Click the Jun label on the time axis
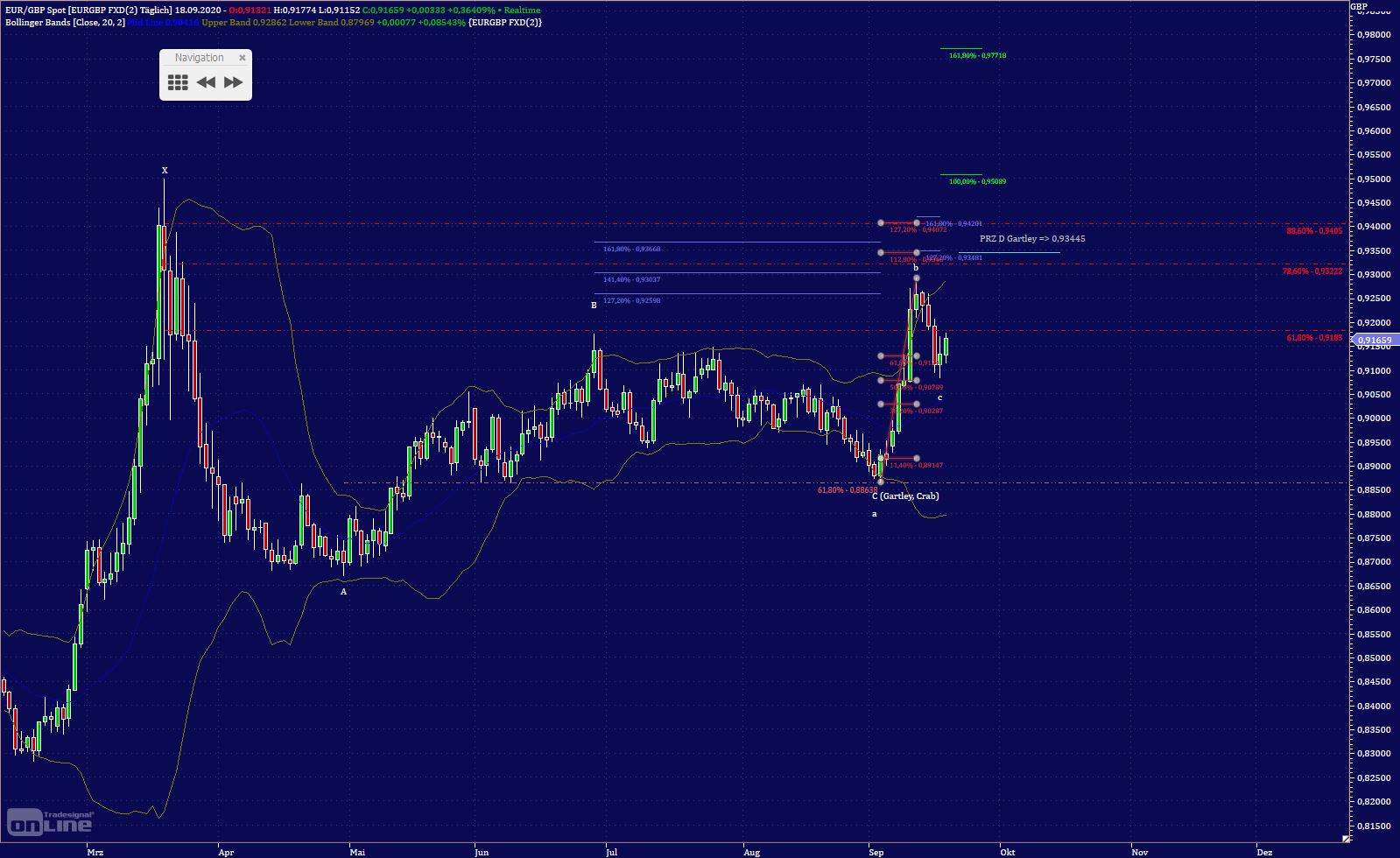This screenshot has width=1400, height=858. pyautogui.click(x=481, y=851)
